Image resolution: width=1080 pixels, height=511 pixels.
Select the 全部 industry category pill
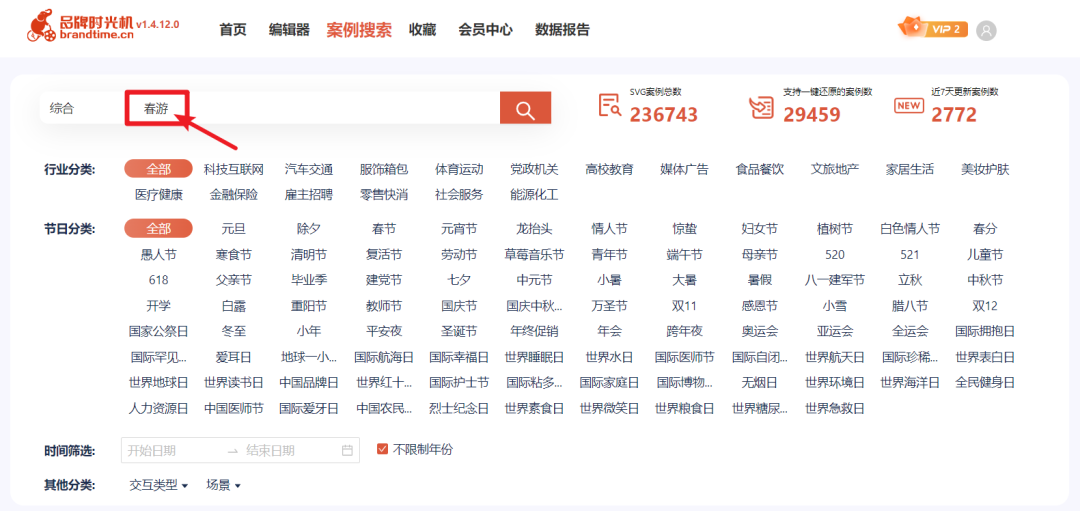point(158,169)
